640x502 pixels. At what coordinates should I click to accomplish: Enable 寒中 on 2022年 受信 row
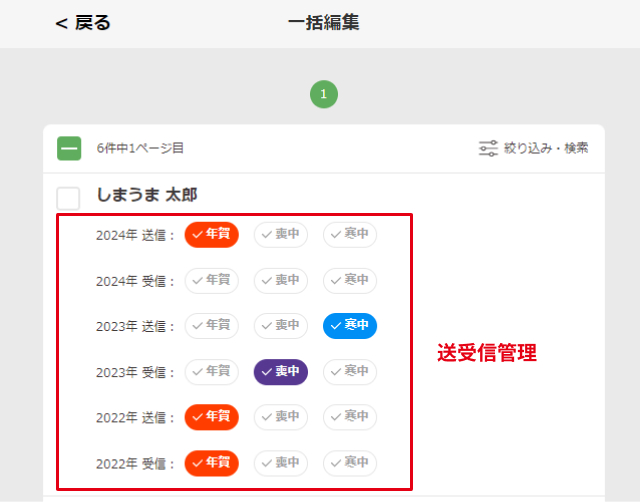[x=350, y=463]
